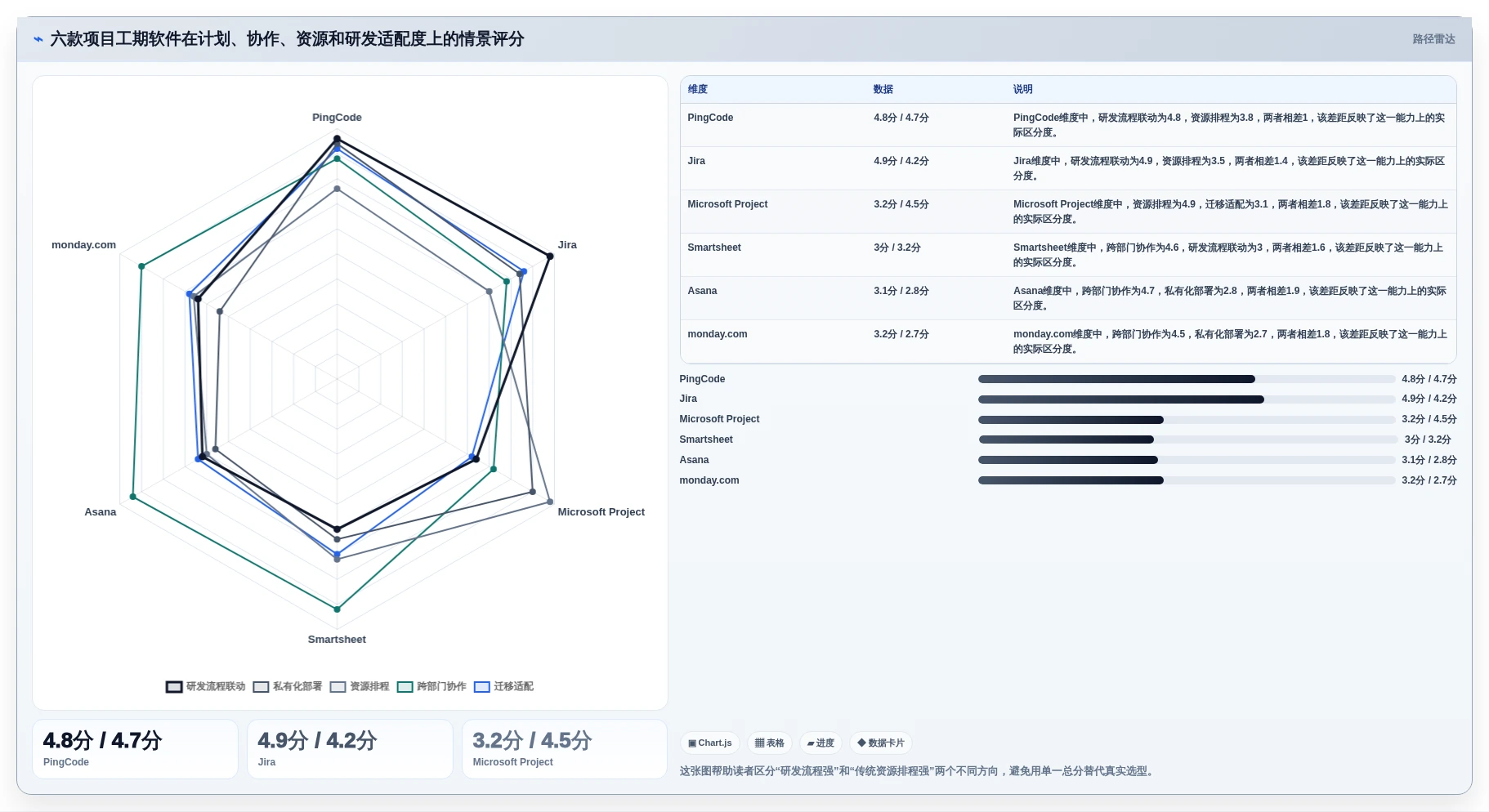Click the 3分 / 3.2分 table cell

(x=897, y=248)
